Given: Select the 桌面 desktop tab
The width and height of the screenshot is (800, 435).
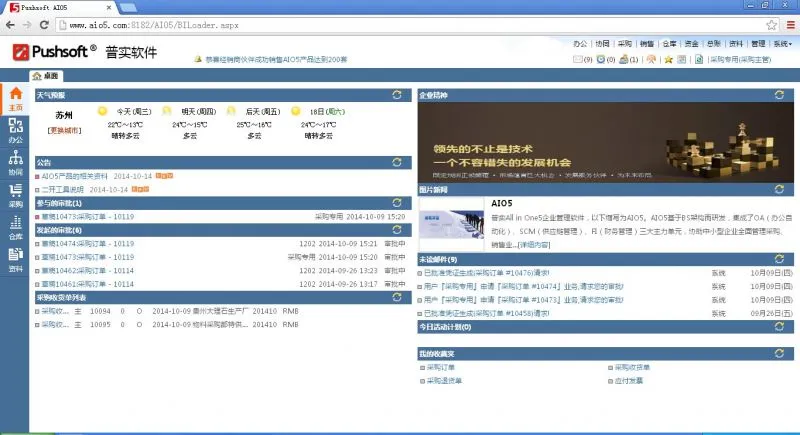Looking at the screenshot, I should (46, 76).
